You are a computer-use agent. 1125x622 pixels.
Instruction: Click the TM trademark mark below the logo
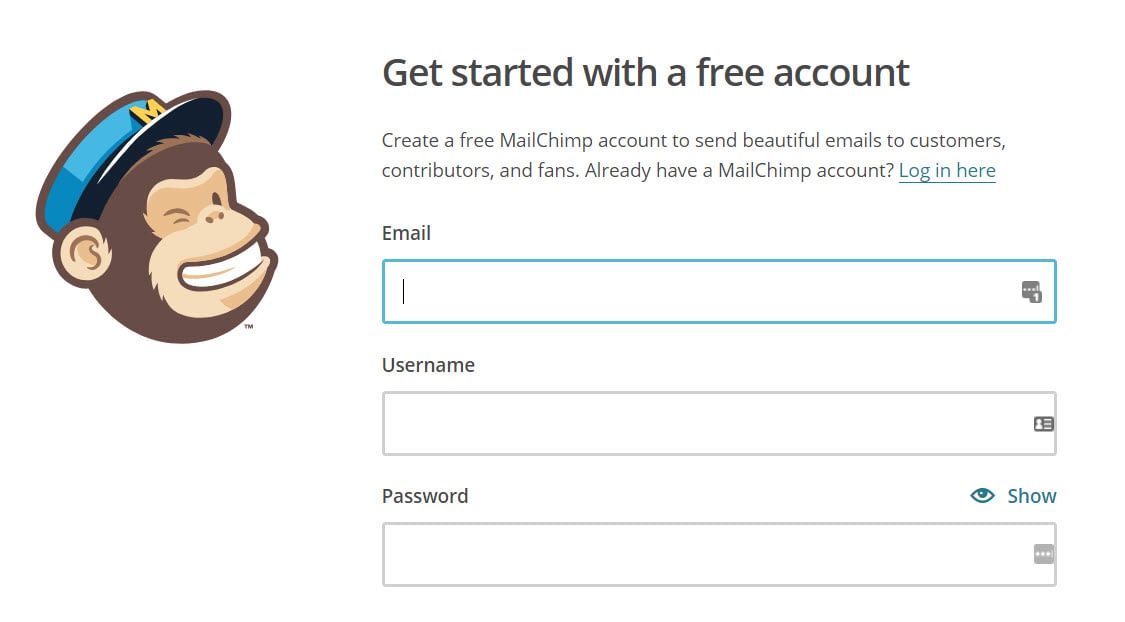[248, 326]
